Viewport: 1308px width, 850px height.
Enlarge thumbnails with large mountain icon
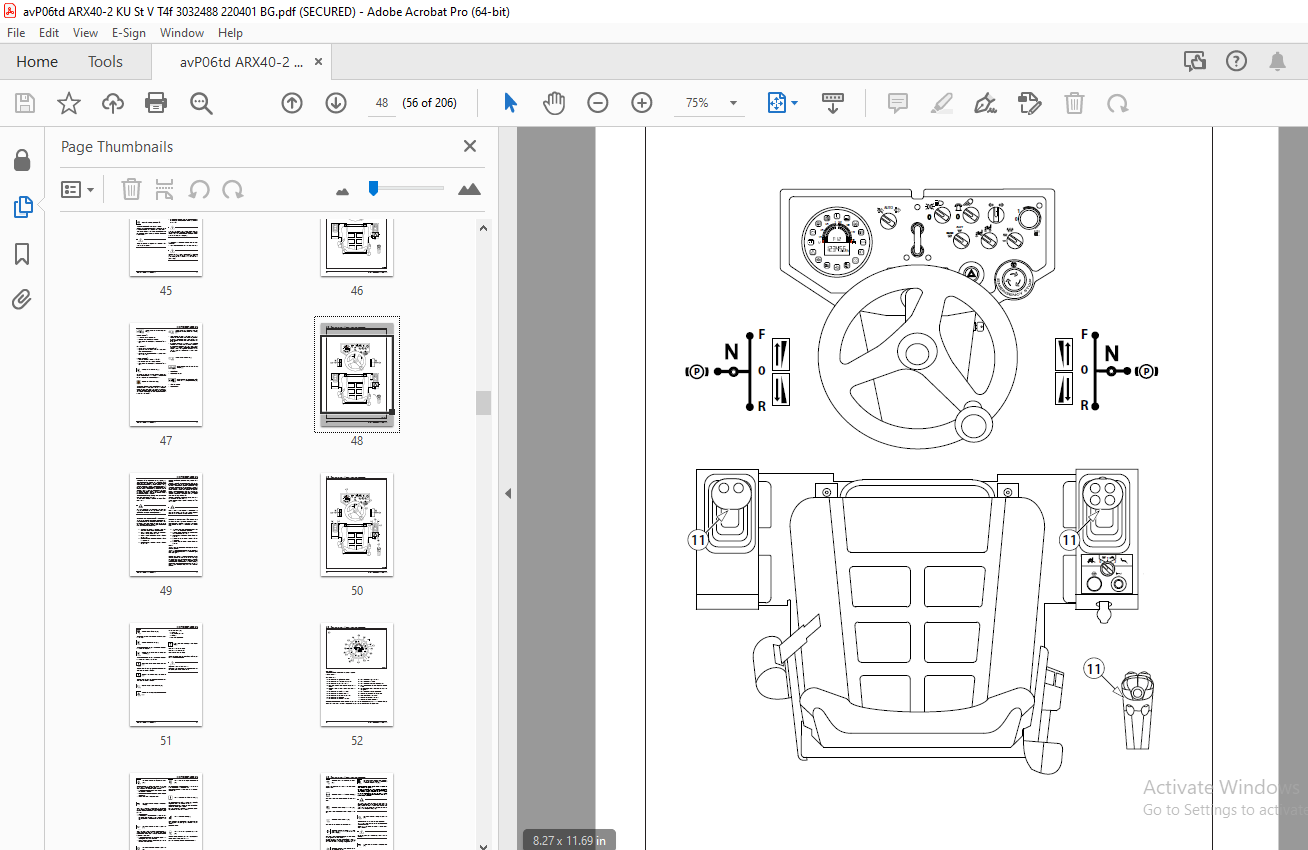click(x=469, y=189)
